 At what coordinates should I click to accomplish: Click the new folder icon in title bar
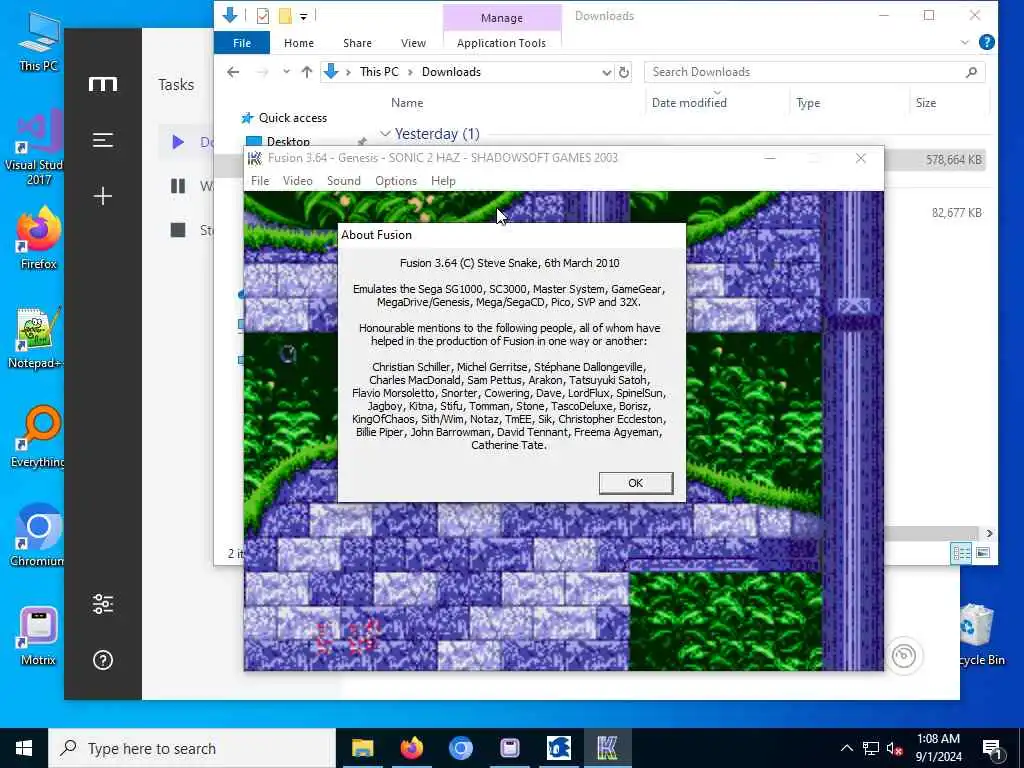[x=285, y=16]
